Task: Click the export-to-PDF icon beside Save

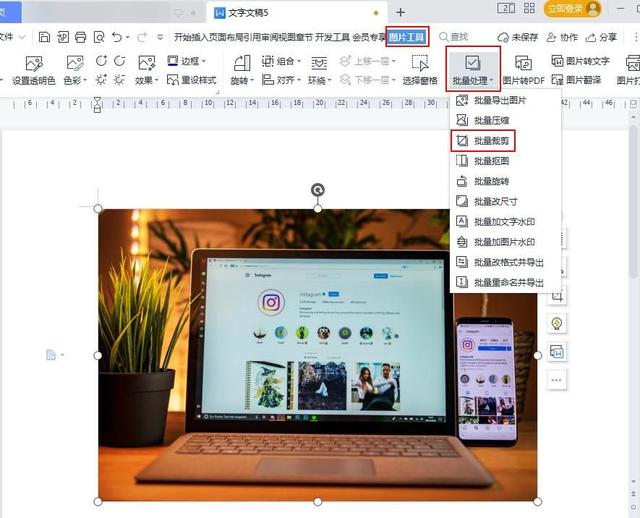Action: [63, 37]
